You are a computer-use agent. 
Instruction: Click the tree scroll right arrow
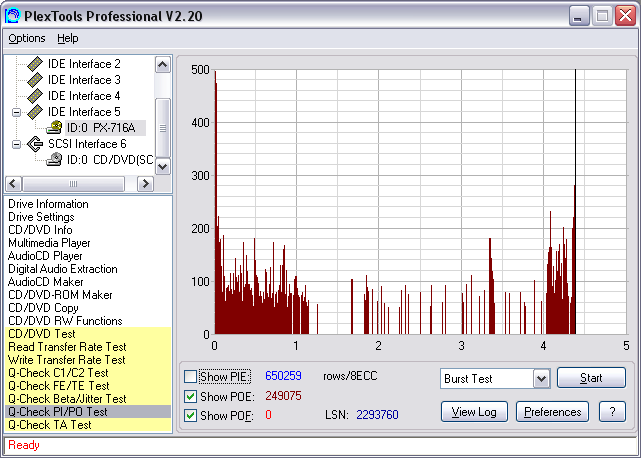[146, 184]
